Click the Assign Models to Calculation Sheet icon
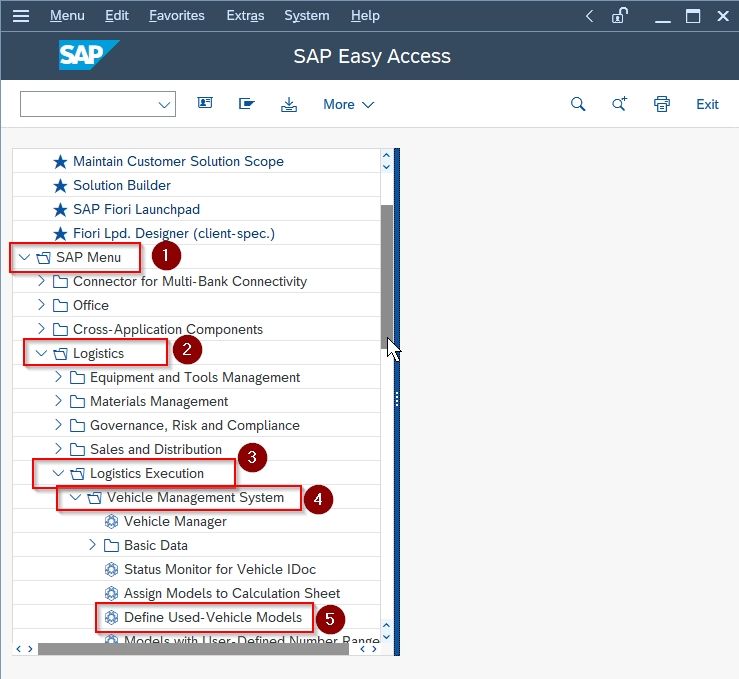Image resolution: width=739 pixels, height=679 pixels. (x=111, y=594)
